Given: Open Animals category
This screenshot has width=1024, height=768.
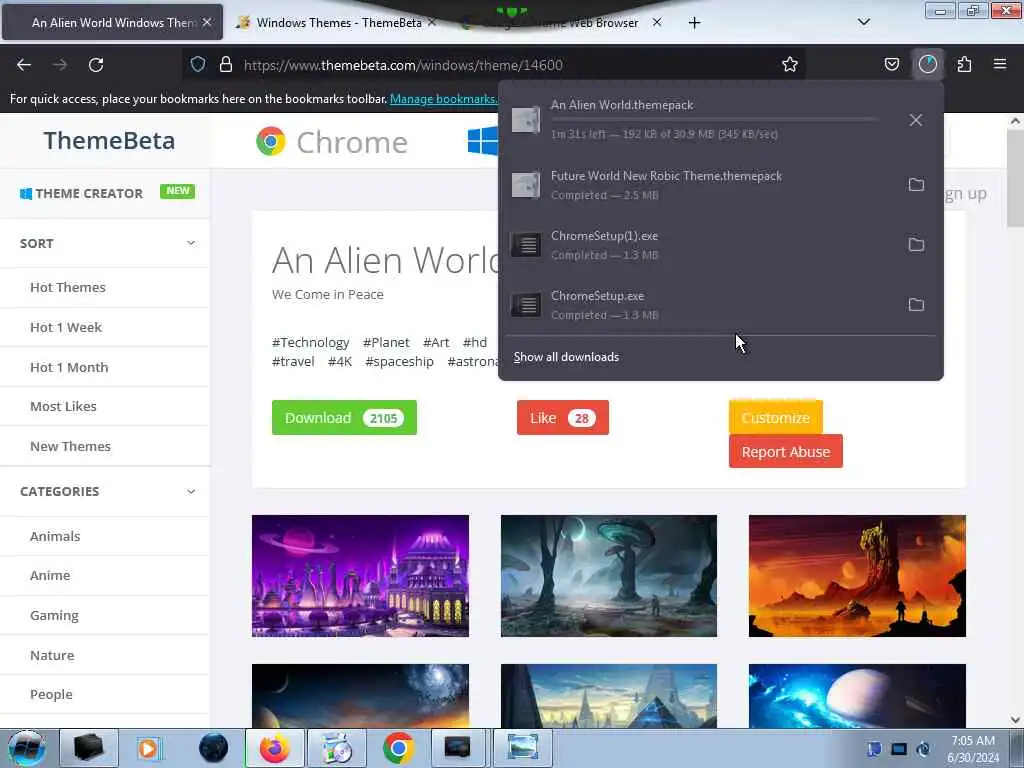Looking at the screenshot, I should click(55, 536).
